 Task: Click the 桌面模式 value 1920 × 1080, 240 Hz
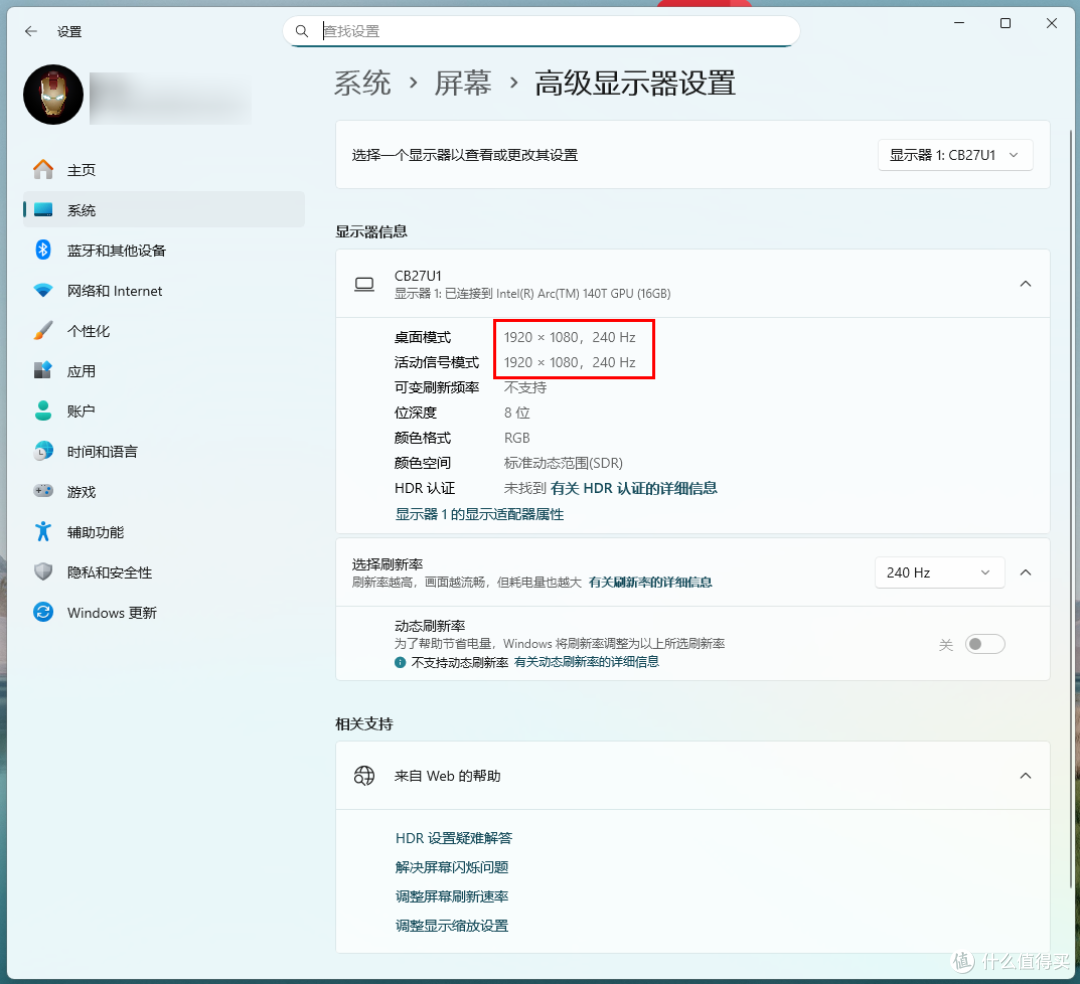pyautogui.click(x=570, y=337)
